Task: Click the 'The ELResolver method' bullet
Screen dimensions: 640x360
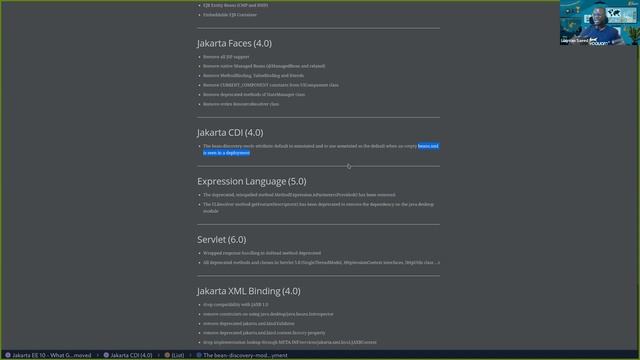Action: (x=318, y=208)
